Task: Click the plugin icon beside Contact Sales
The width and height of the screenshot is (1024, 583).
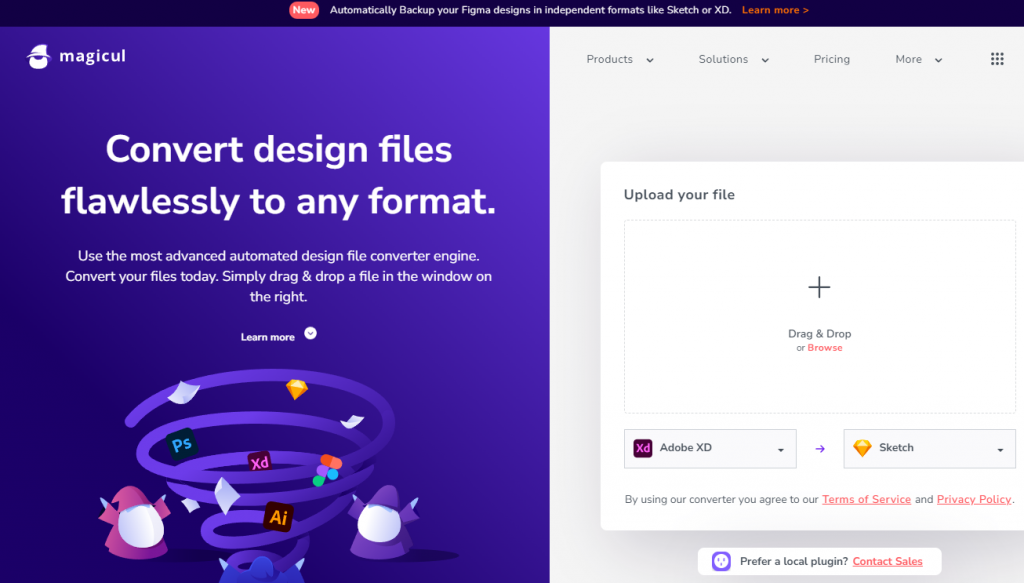Action: tap(721, 561)
